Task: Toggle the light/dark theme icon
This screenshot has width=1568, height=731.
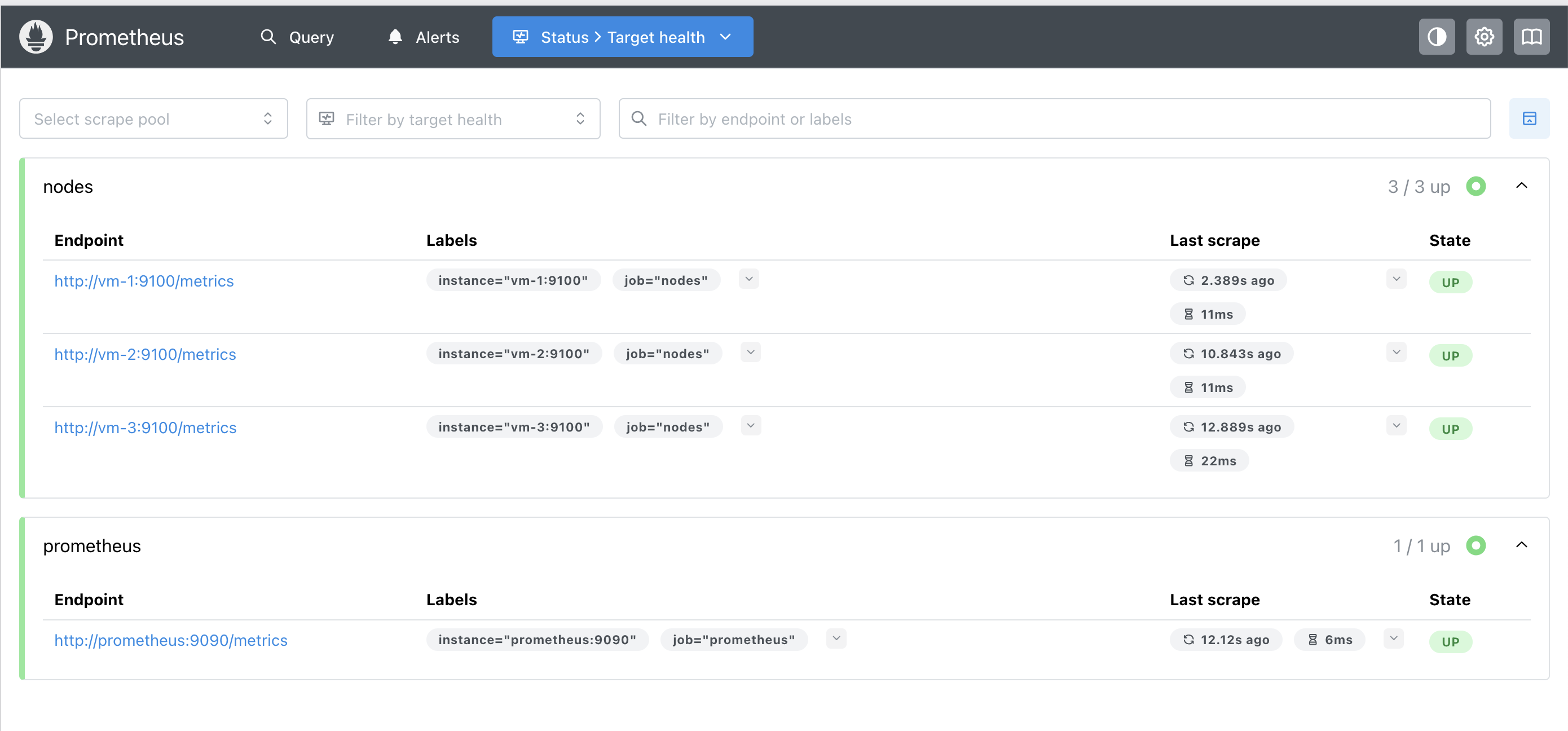Action: click(1437, 37)
